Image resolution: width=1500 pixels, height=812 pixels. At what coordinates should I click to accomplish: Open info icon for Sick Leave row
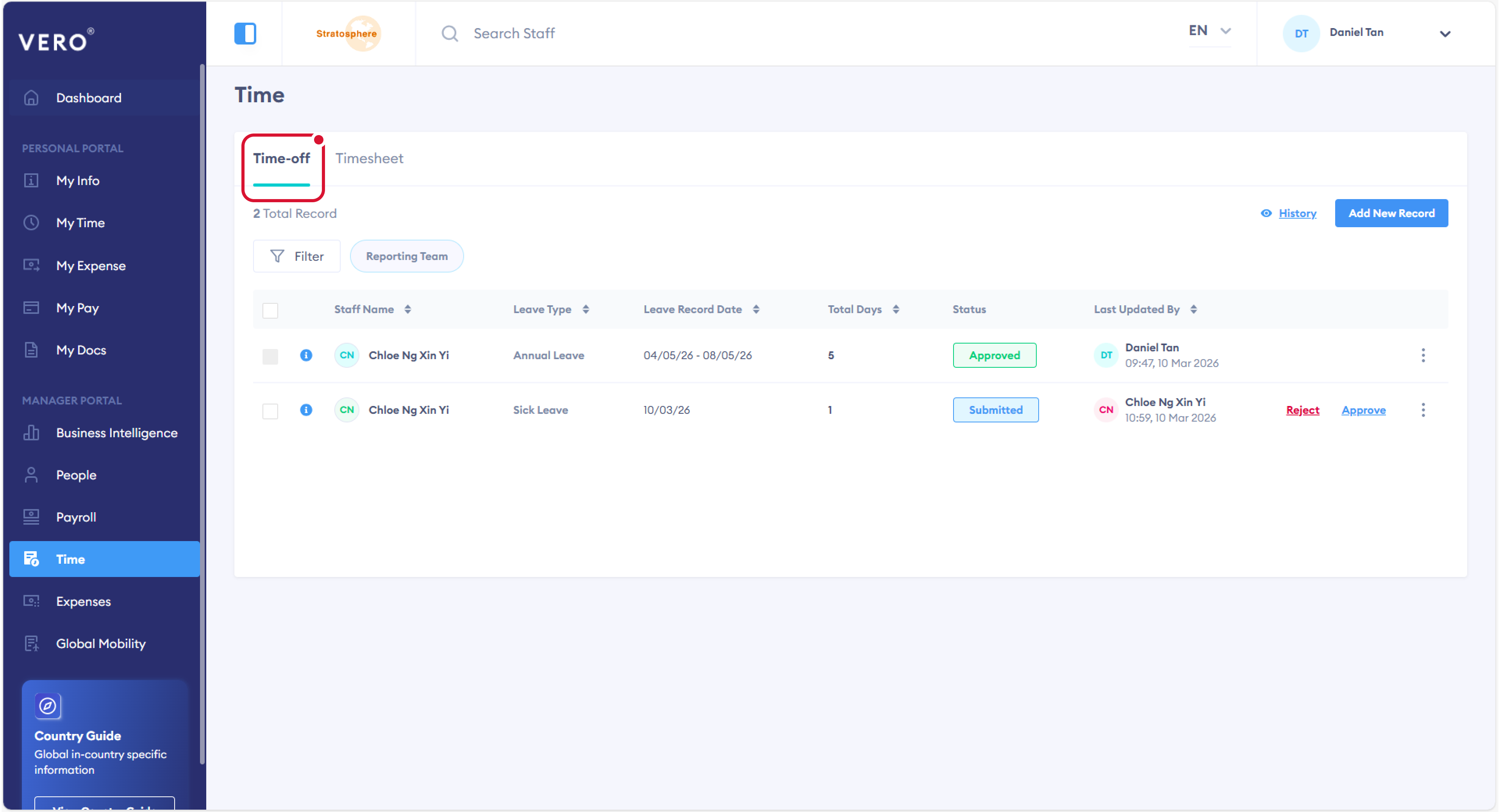coord(306,410)
